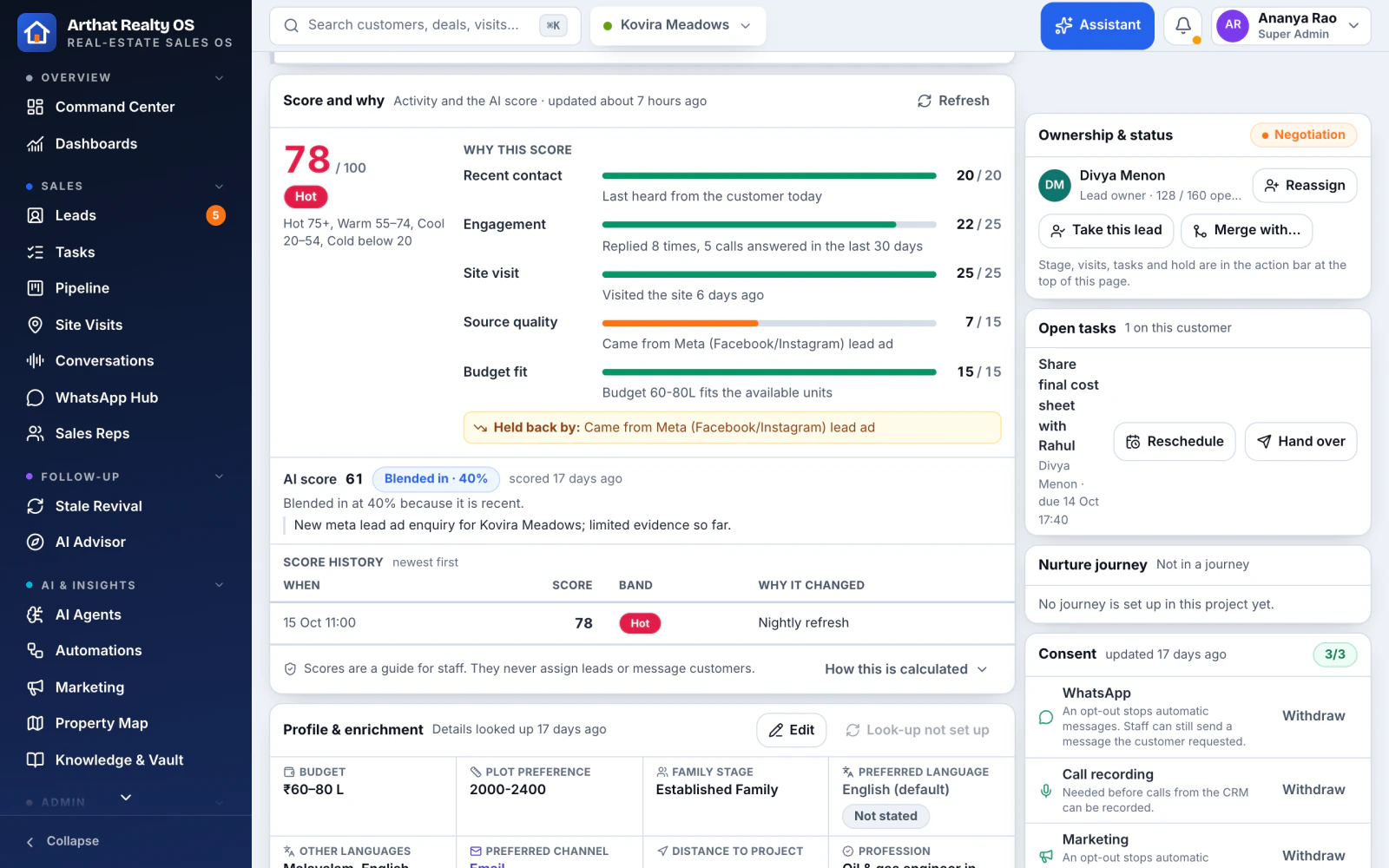Click the Automations workflow icon
The width and height of the screenshot is (1389, 868).
[x=35, y=650]
